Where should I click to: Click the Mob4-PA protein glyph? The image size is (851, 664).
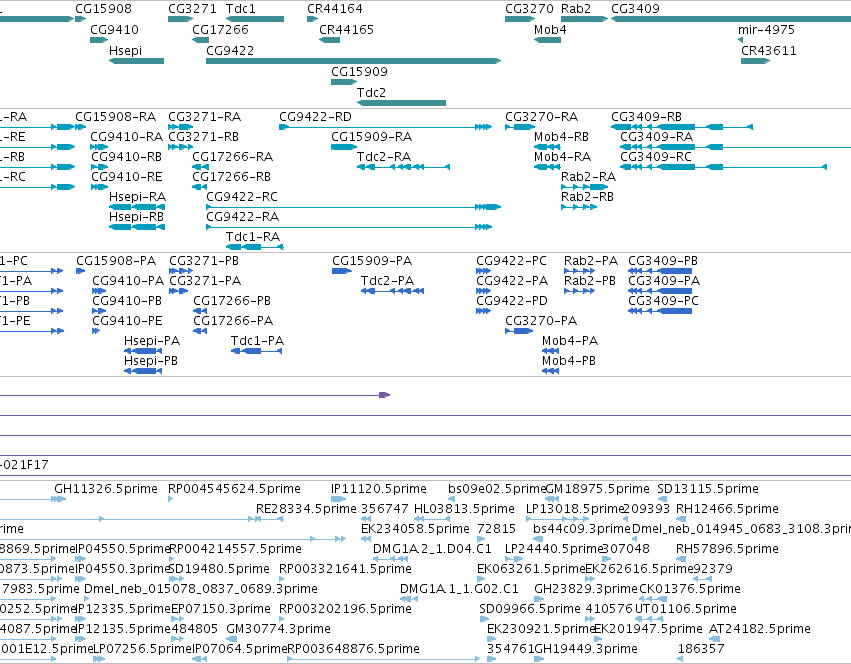coord(550,351)
